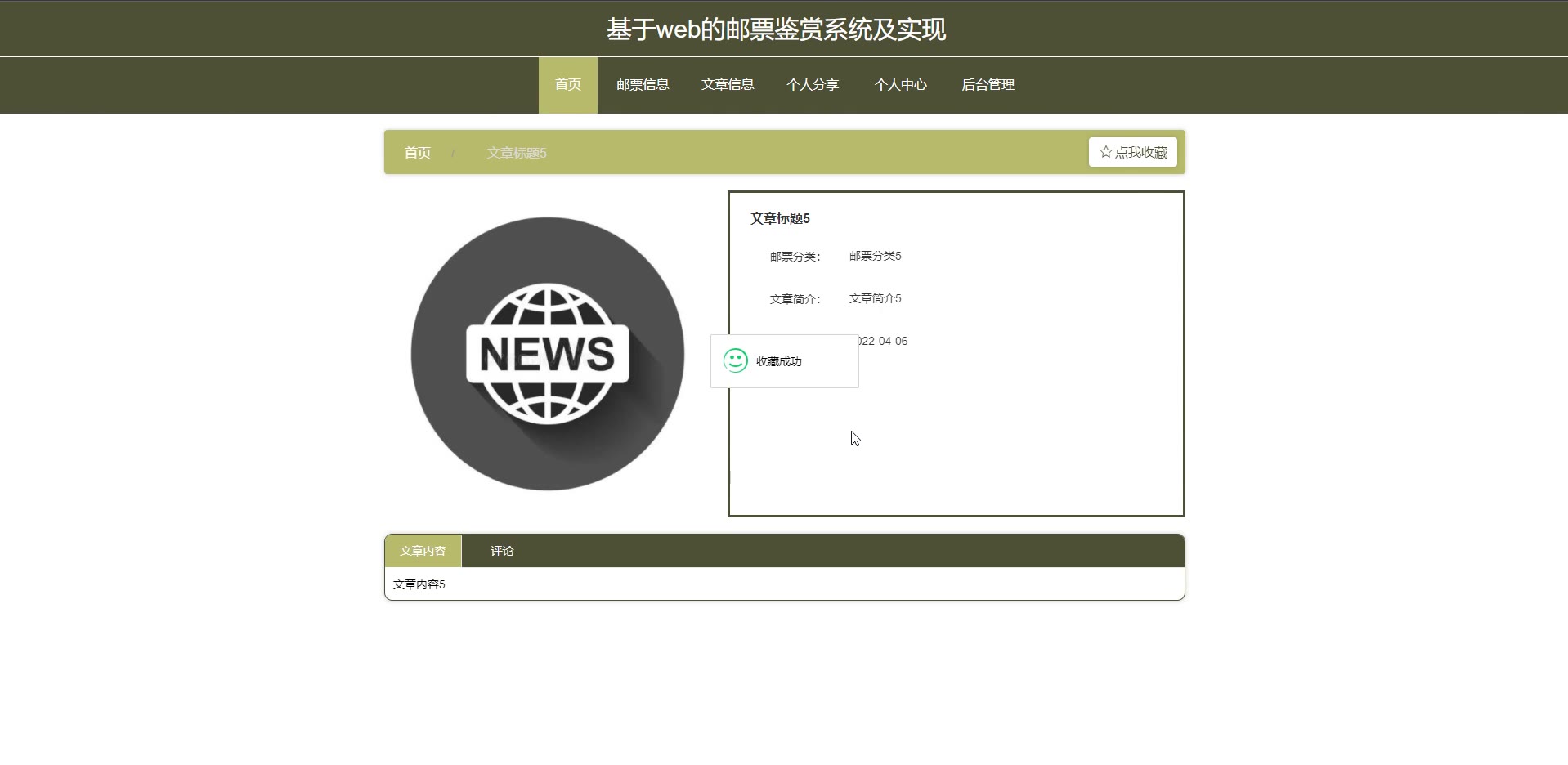This screenshot has height=765, width=1568.
Task: Click the green smiley icon in the toast
Action: point(736,360)
